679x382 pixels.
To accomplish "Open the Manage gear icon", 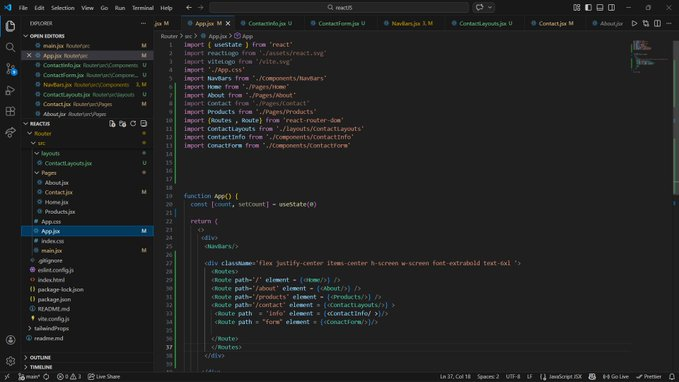I will point(10,361).
